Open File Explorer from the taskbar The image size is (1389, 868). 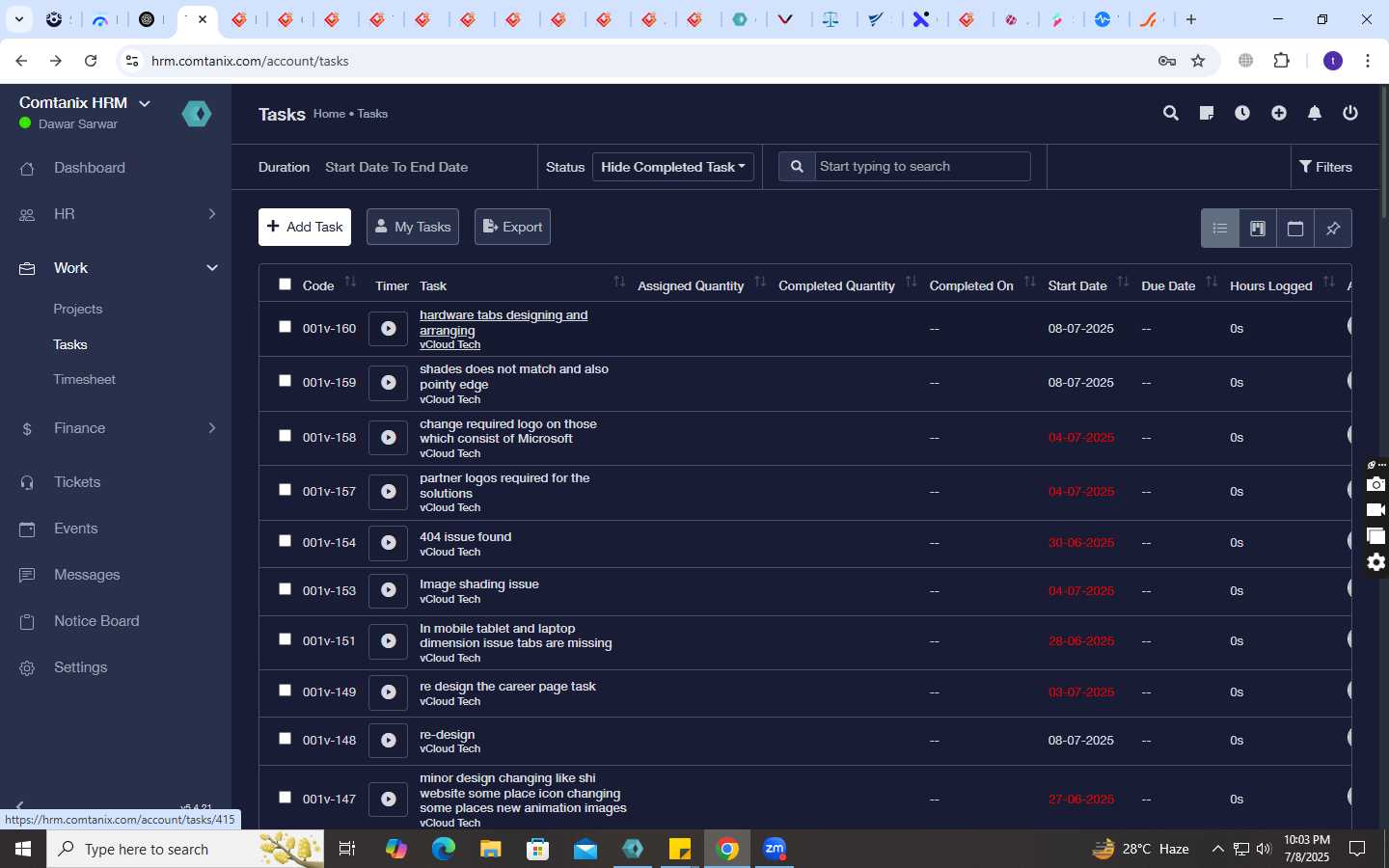pyautogui.click(x=491, y=849)
